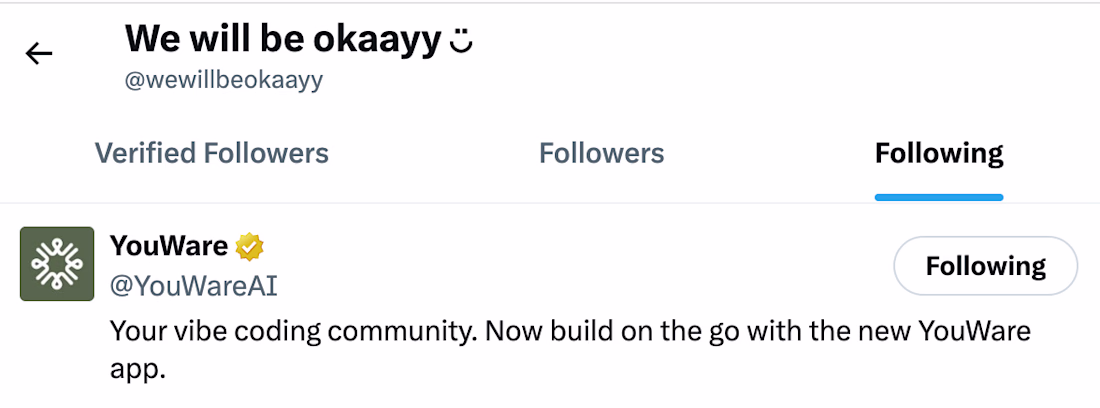1100x408 pixels.
Task: Switch to the Verified Followers tab
Action: [x=211, y=153]
